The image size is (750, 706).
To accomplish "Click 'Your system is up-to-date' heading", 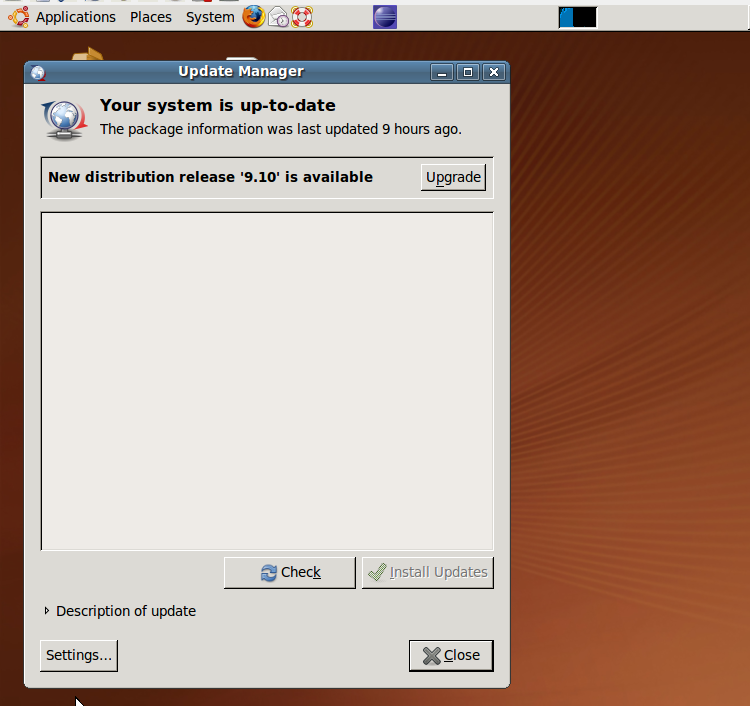I will pos(218,105).
